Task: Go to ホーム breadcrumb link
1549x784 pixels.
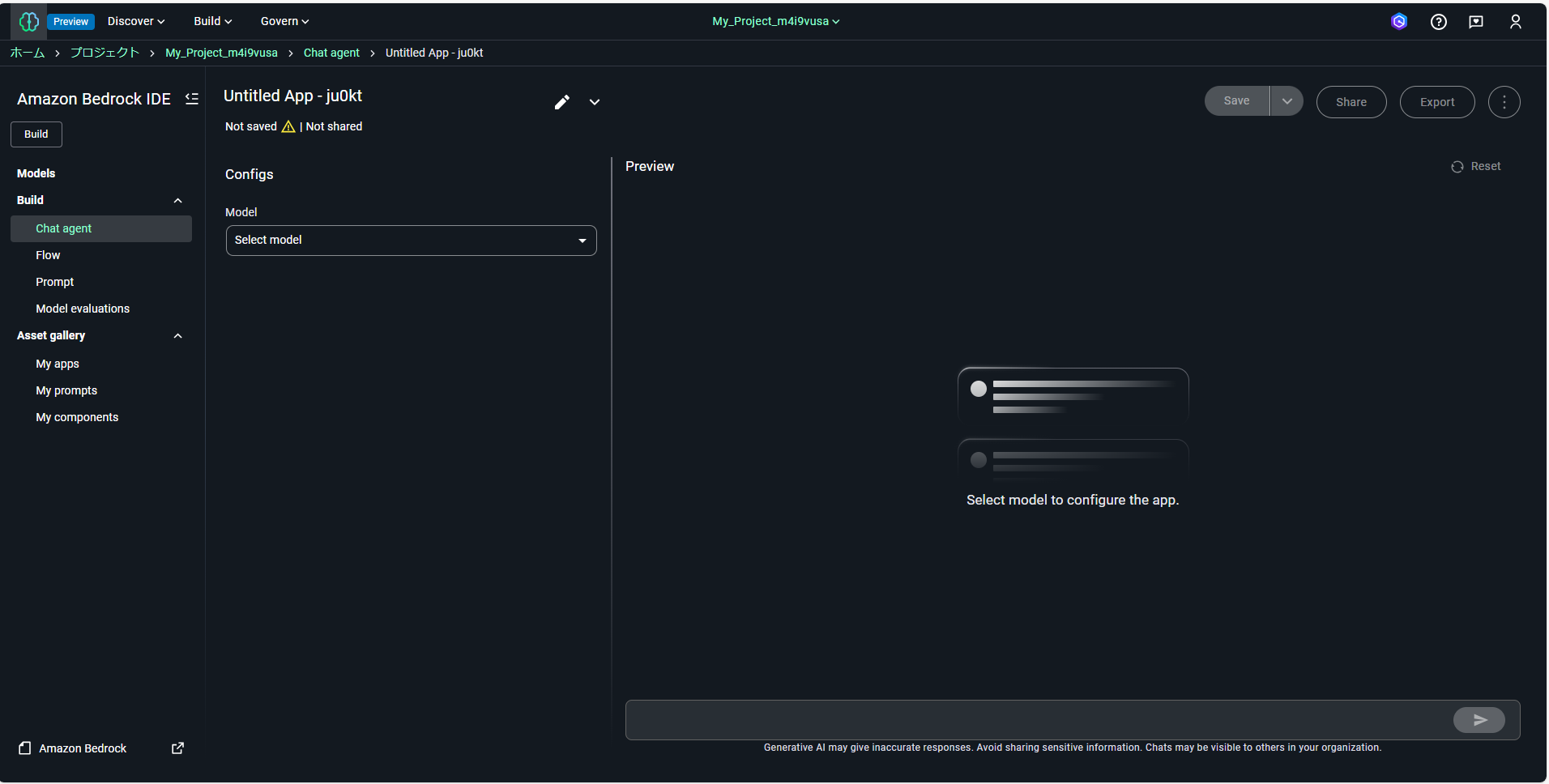Action: [x=28, y=53]
